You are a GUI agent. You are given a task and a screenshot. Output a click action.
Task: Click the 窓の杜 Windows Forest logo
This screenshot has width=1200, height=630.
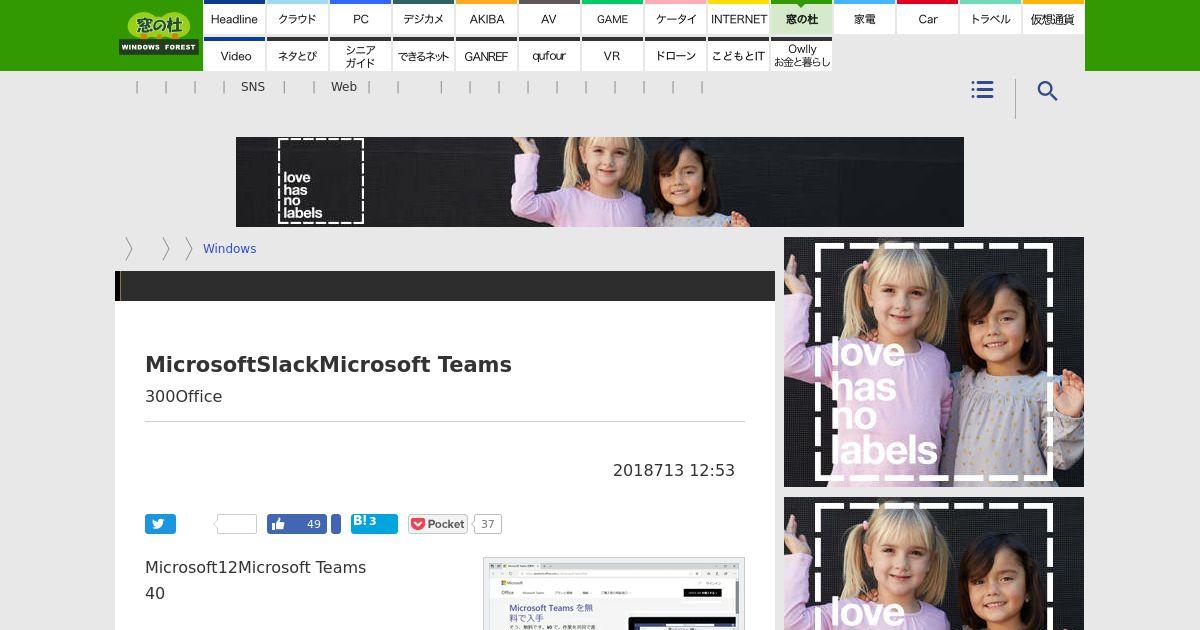pos(159,33)
